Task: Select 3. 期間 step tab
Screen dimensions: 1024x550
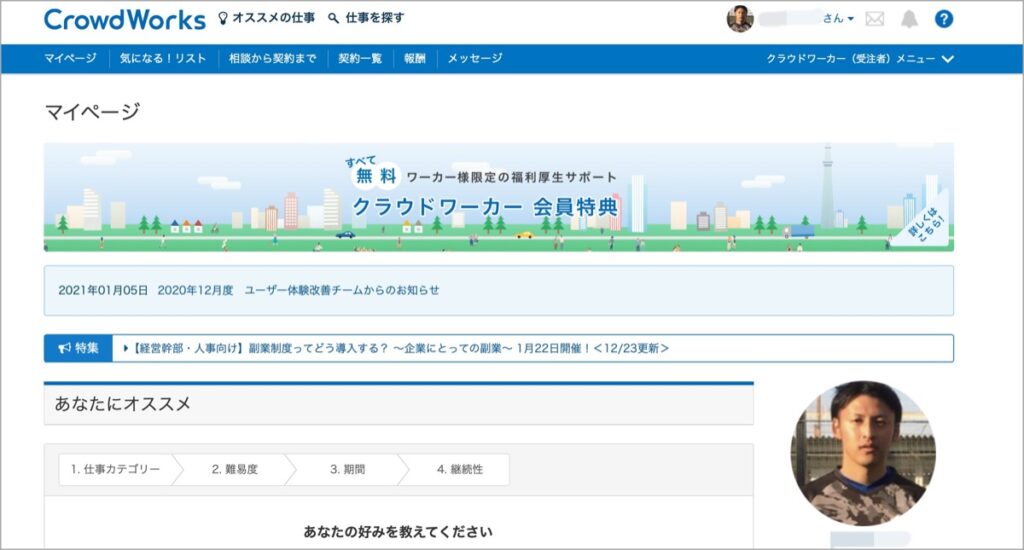Action: (347, 469)
